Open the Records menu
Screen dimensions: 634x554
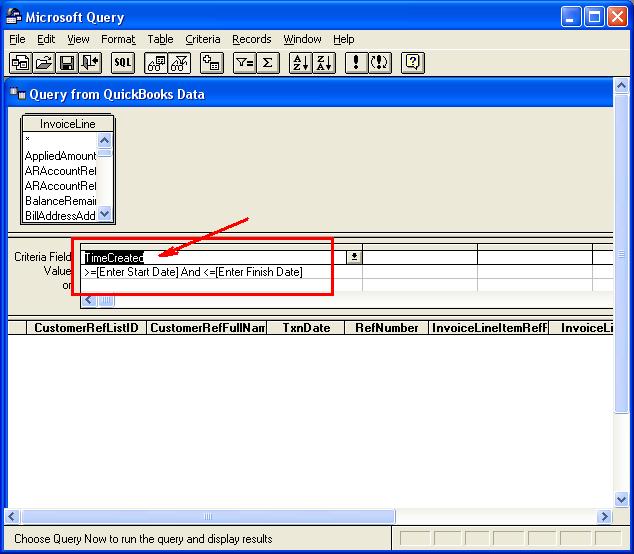click(x=251, y=39)
